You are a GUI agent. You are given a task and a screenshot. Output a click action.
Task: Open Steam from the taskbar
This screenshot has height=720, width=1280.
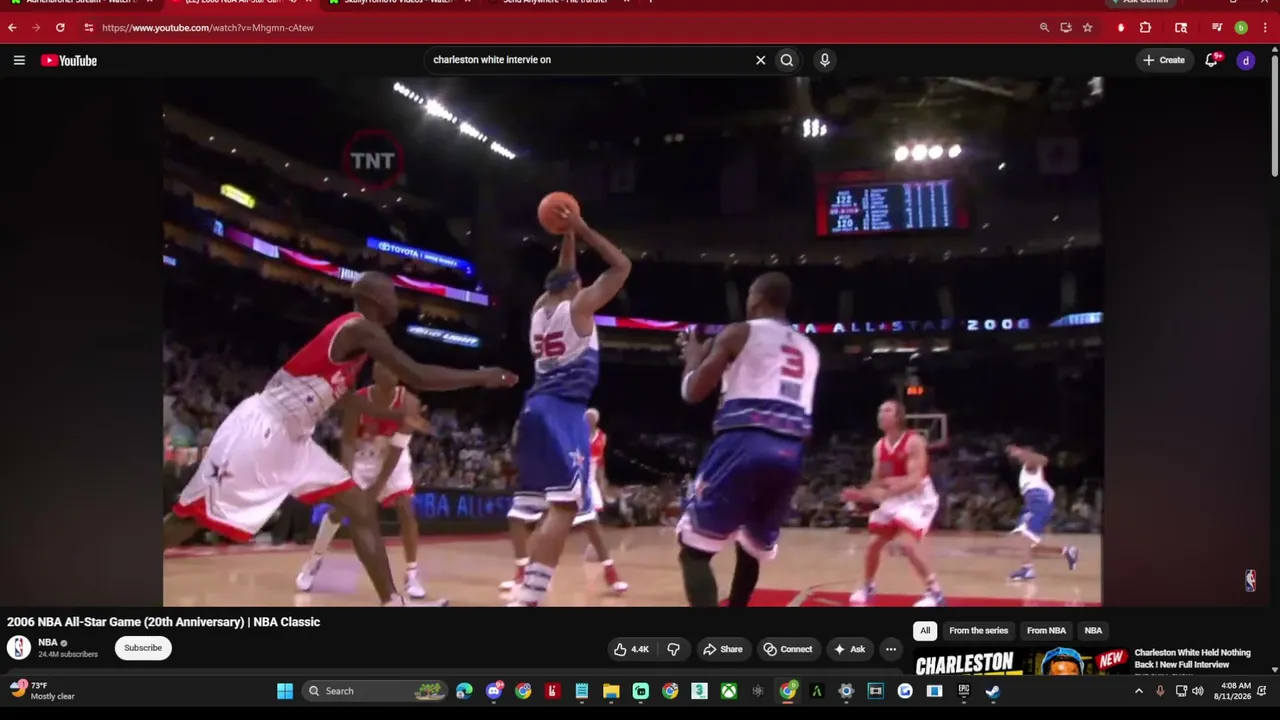click(993, 691)
